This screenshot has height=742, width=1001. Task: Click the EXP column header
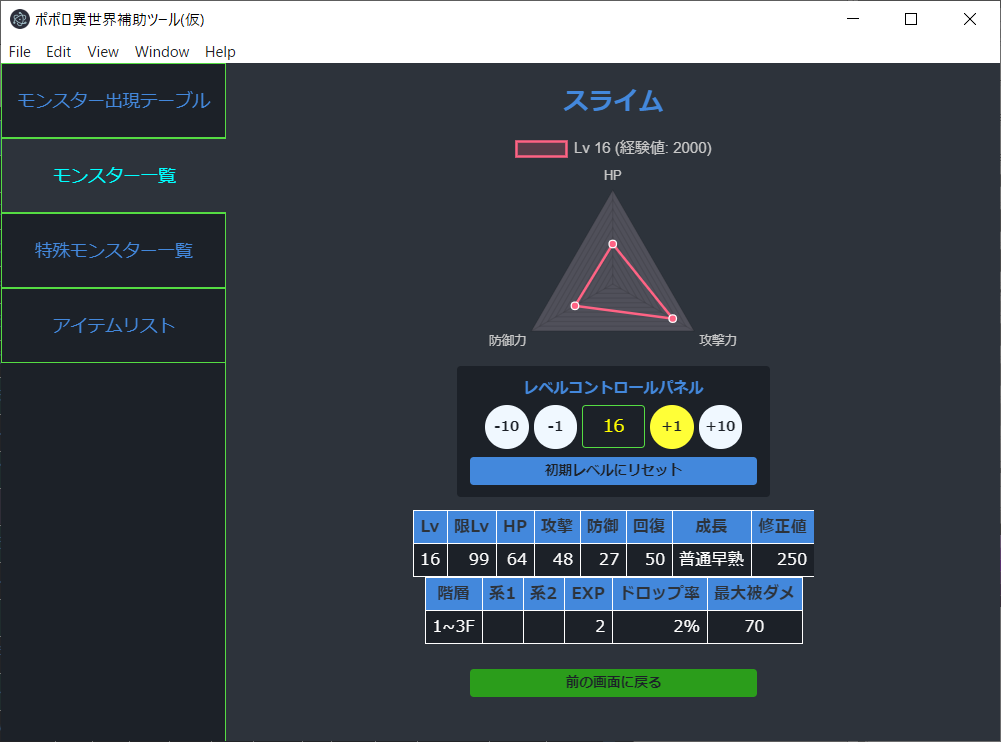(588, 593)
